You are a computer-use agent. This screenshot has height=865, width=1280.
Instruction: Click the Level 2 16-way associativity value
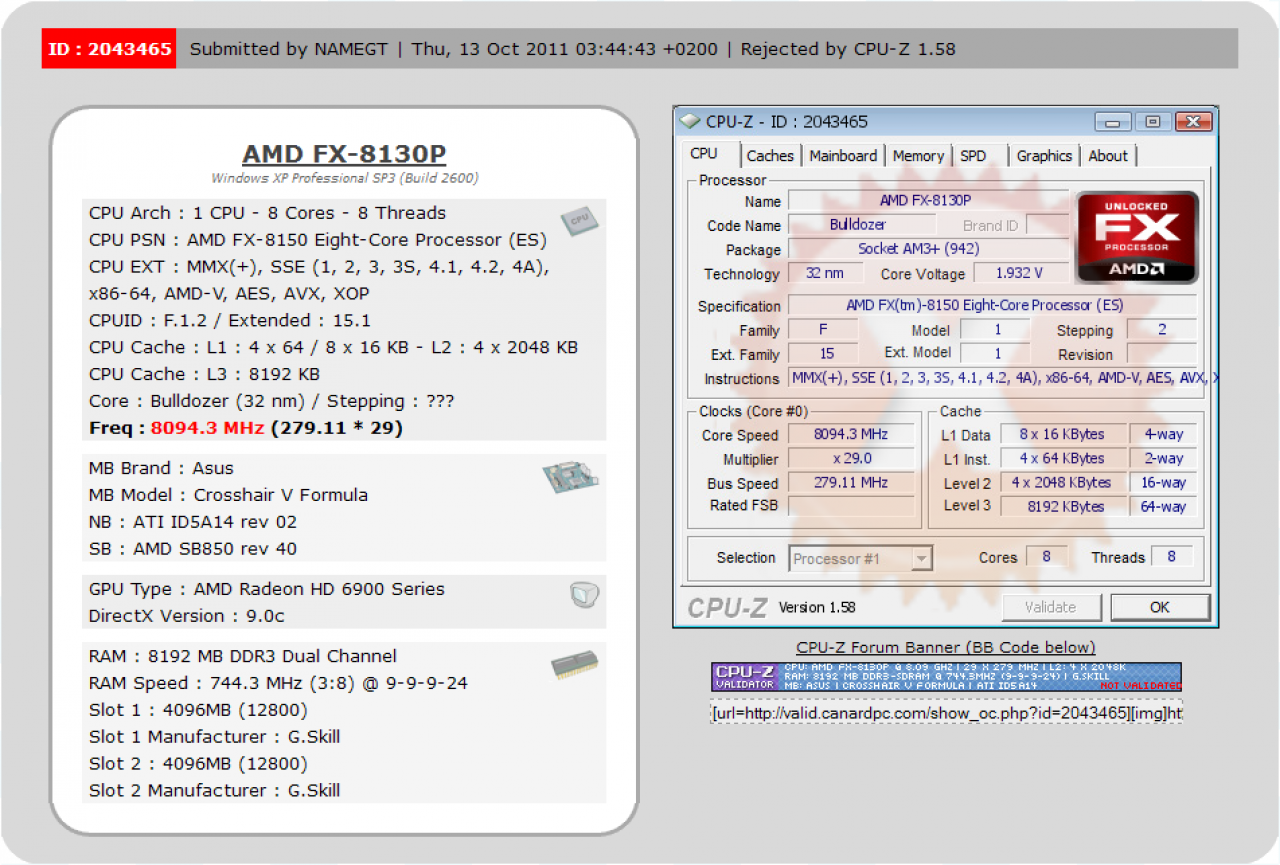(x=1163, y=483)
